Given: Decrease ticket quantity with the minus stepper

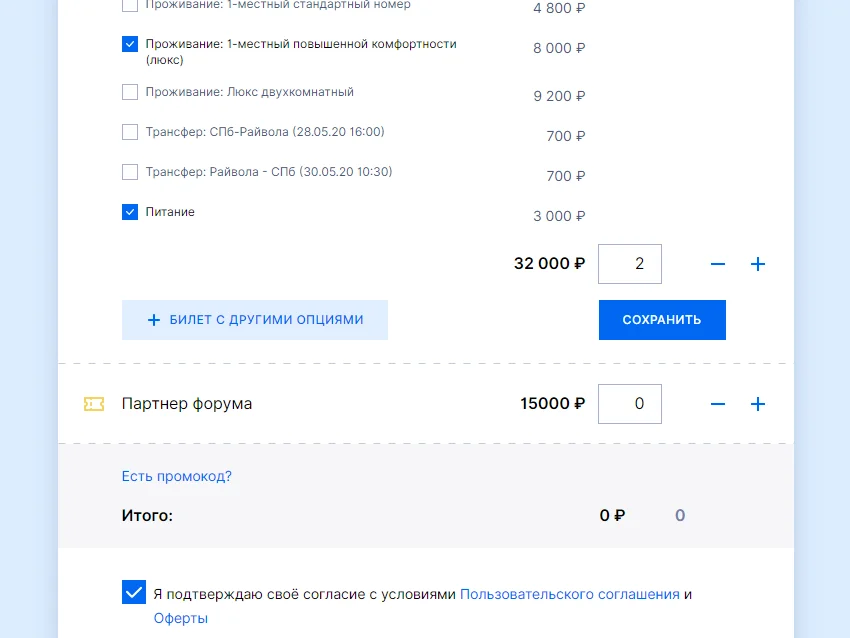Looking at the screenshot, I should [718, 264].
